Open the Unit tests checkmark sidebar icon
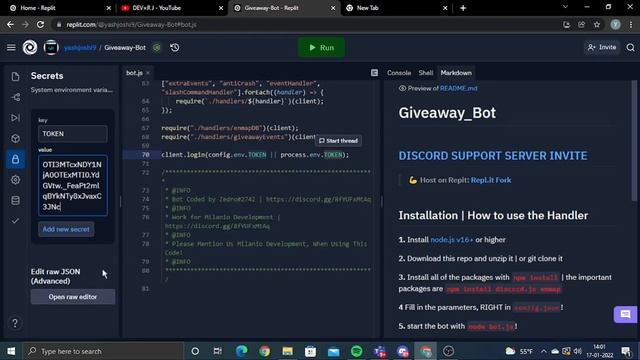640x360 pixels. point(16,221)
